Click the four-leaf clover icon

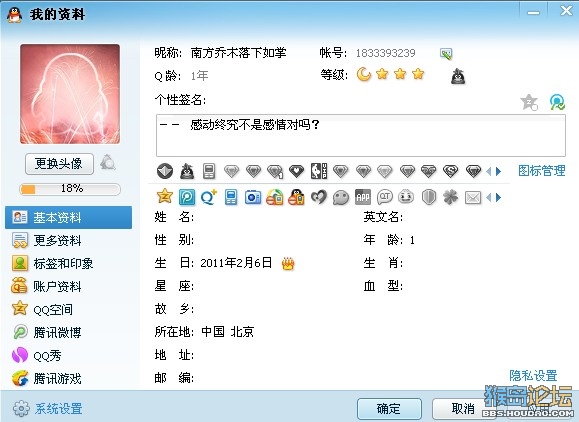click(450, 198)
